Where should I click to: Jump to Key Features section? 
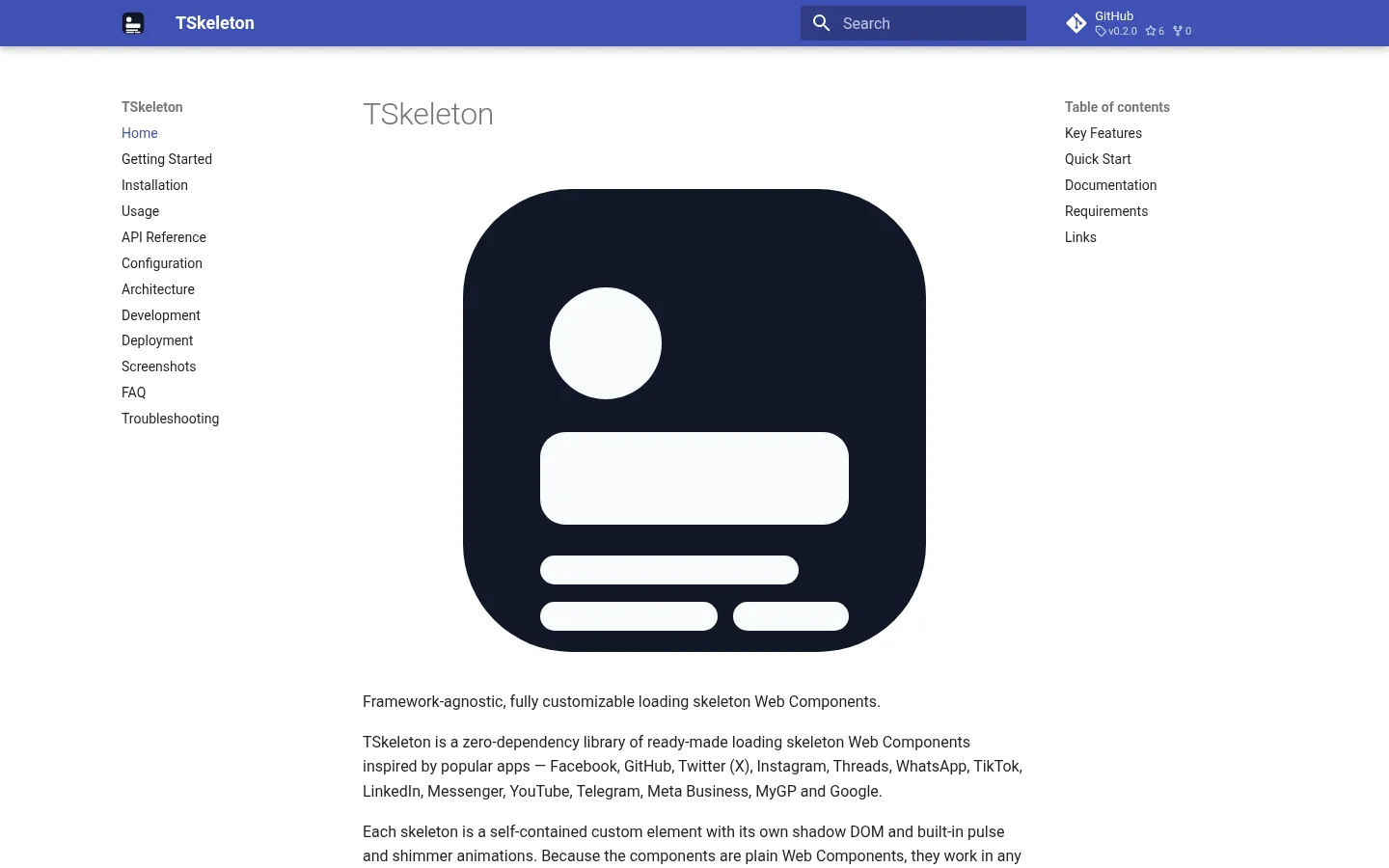(x=1103, y=133)
